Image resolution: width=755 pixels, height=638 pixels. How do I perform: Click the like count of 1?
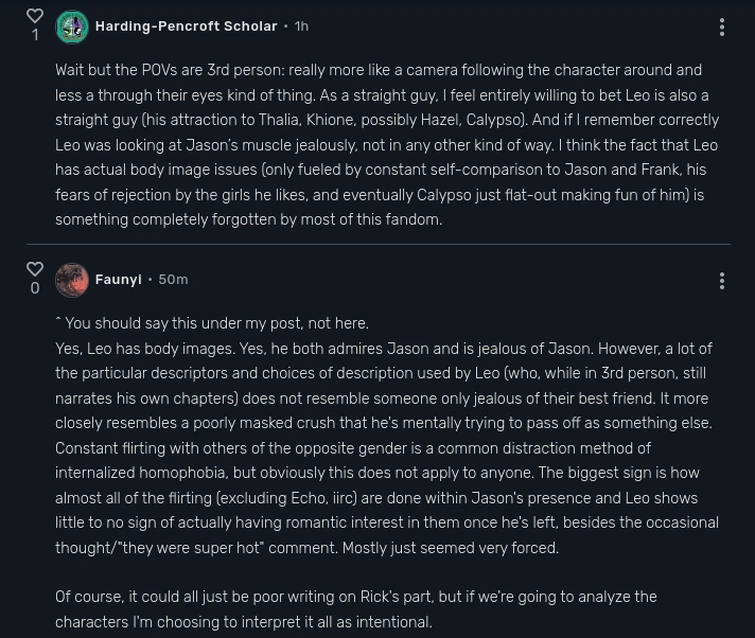point(35,36)
